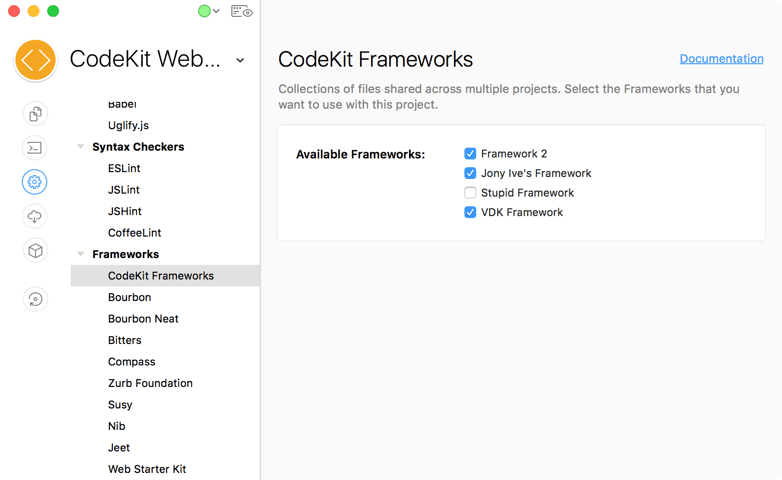Open the files view icon in sidebar
This screenshot has height=480, width=782.
click(35, 114)
